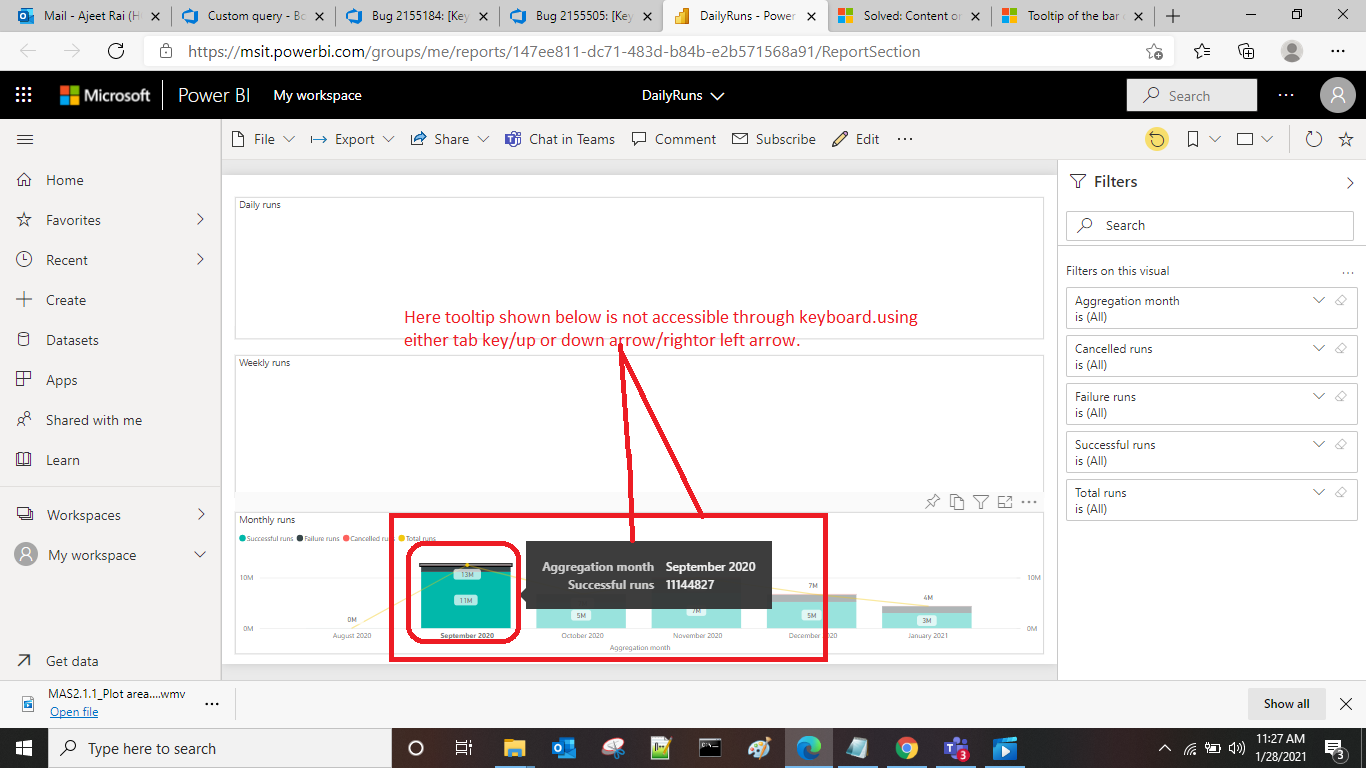The height and width of the screenshot is (768, 1366).
Task: Open the Share dropdown menu
Action: [x=450, y=139]
